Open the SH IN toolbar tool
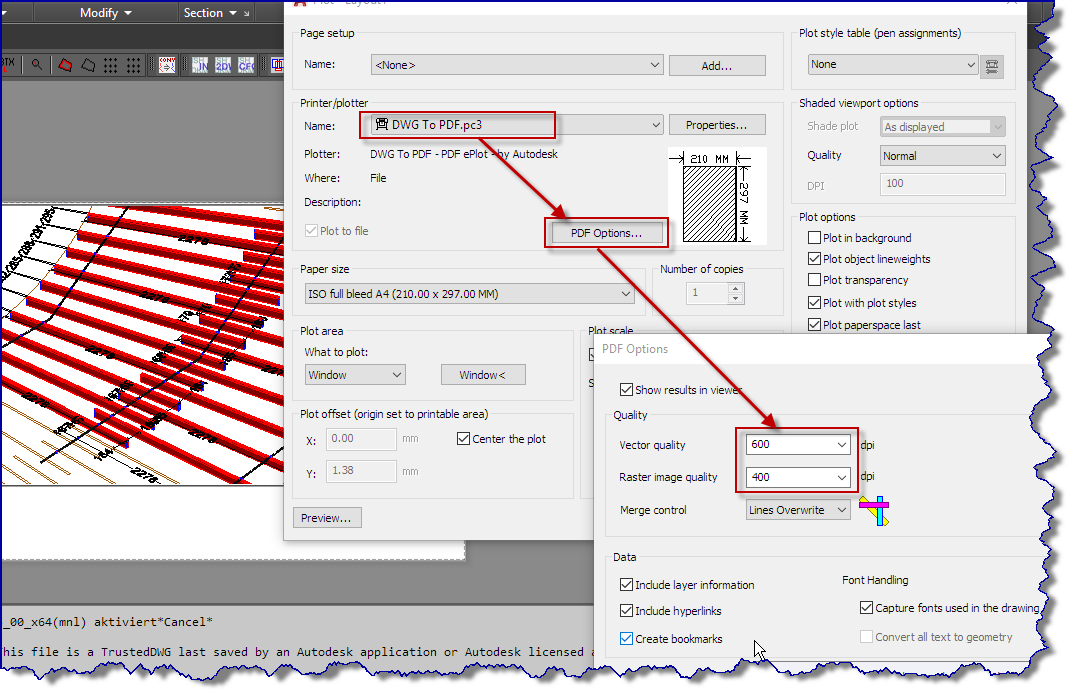The height and width of the screenshot is (690, 1069). click(200, 64)
